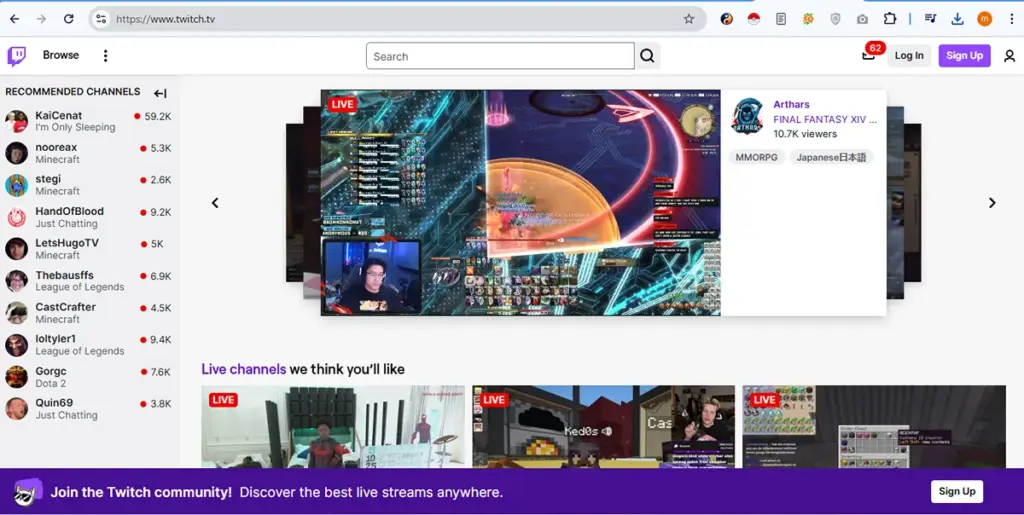Collapse the Recommended Channels sidebar

(x=160, y=93)
